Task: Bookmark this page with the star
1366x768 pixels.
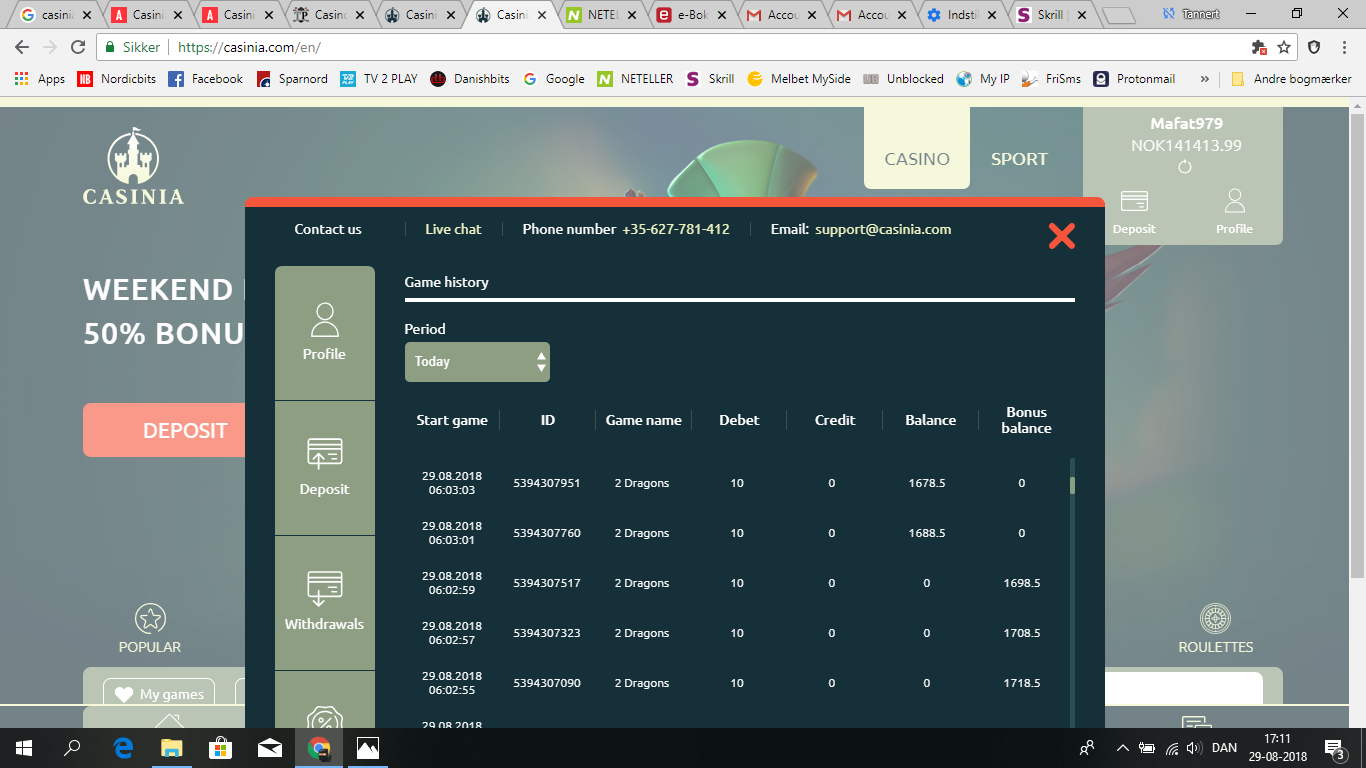Action: pyautogui.click(x=1284, y=47)
